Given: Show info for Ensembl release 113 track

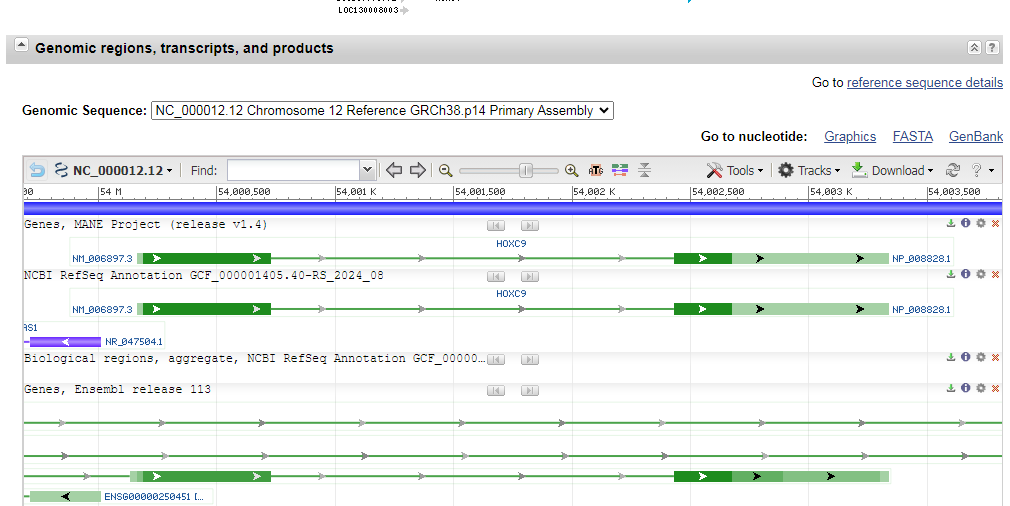Looking at the screenshot, I should (x=966, y=388).
